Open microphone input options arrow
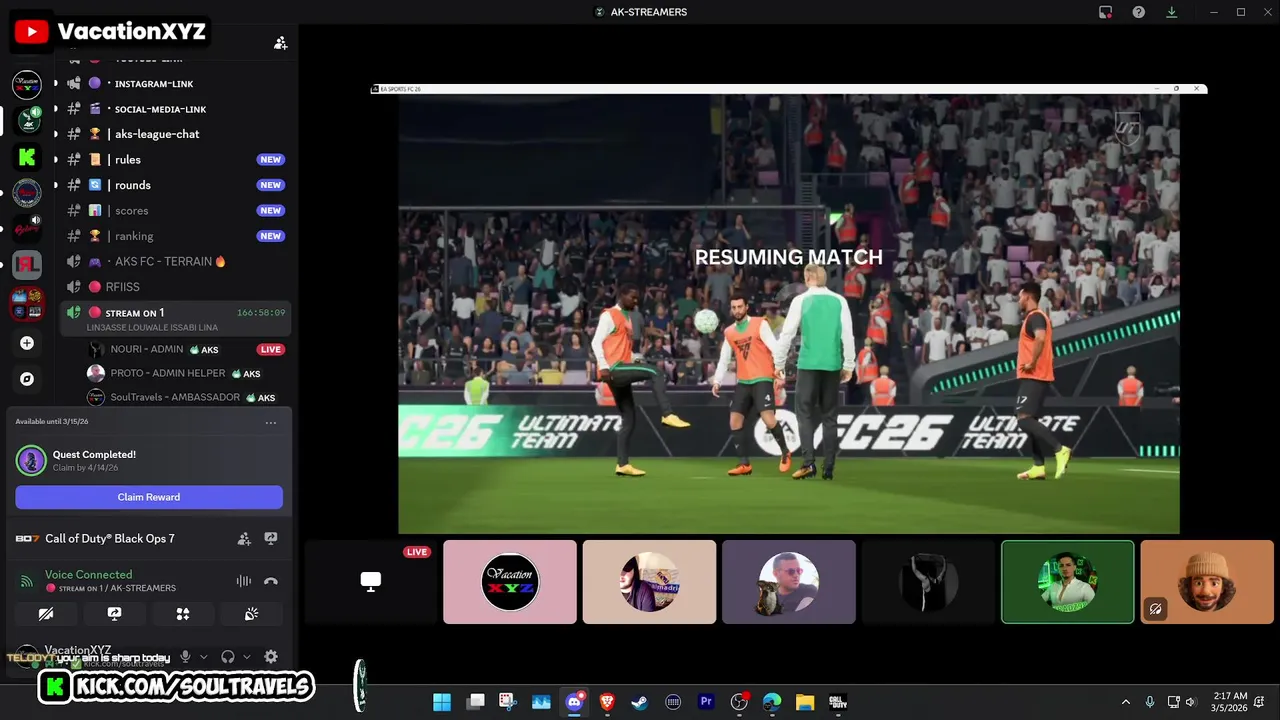Viewport: 1280px width, 720px height. pos(204,657)
